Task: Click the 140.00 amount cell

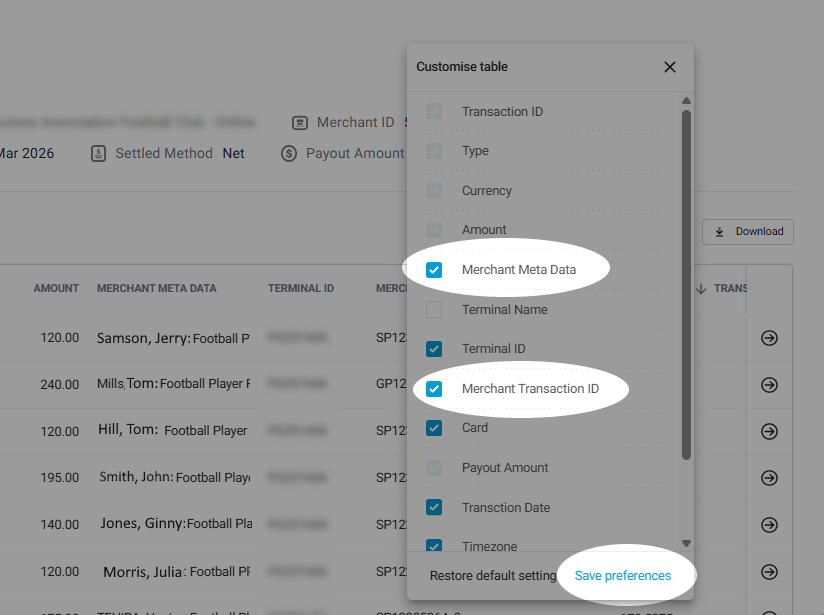Action: (x=60, y=525)
